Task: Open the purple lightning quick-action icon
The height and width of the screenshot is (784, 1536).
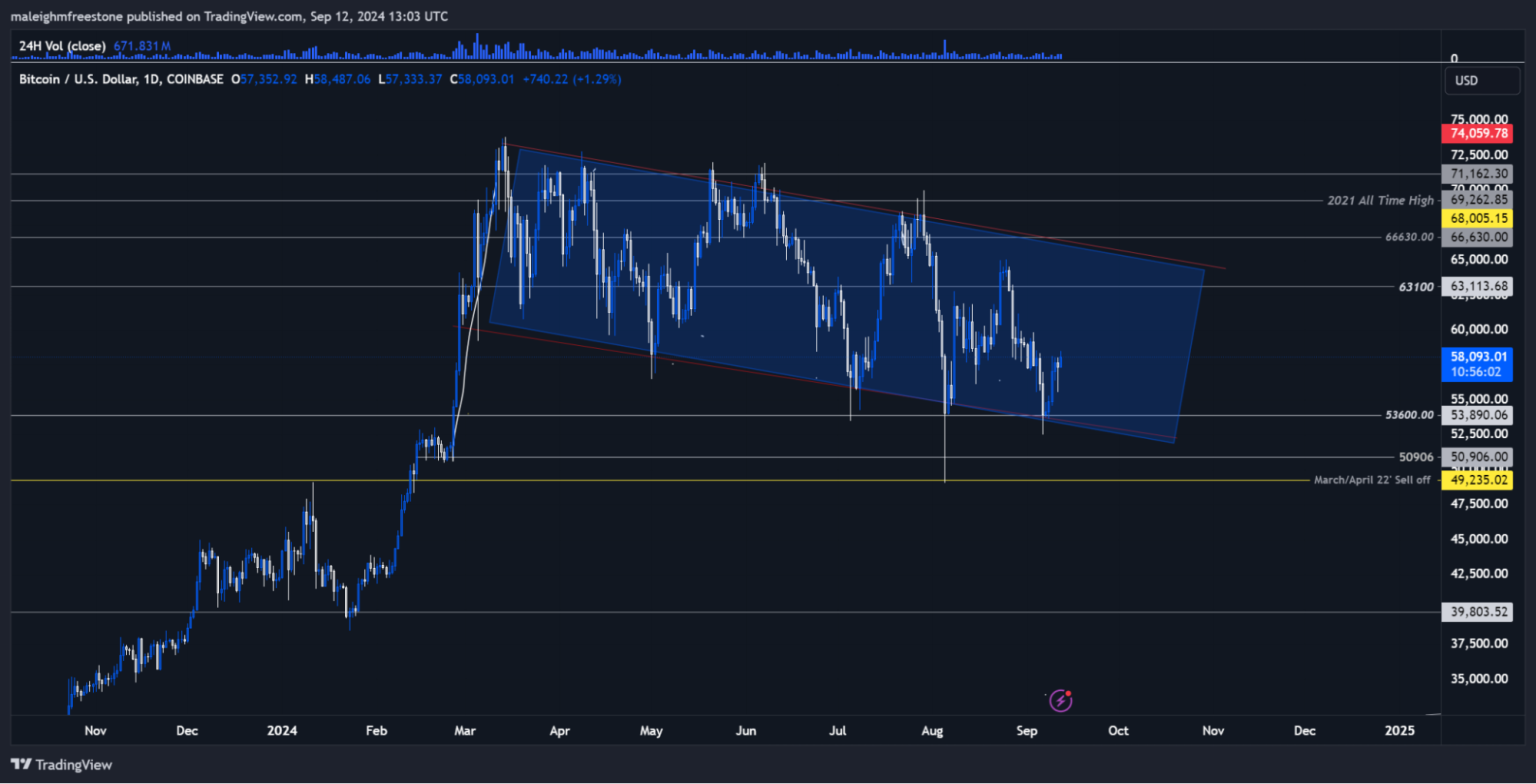Action: coord(1062,700)
